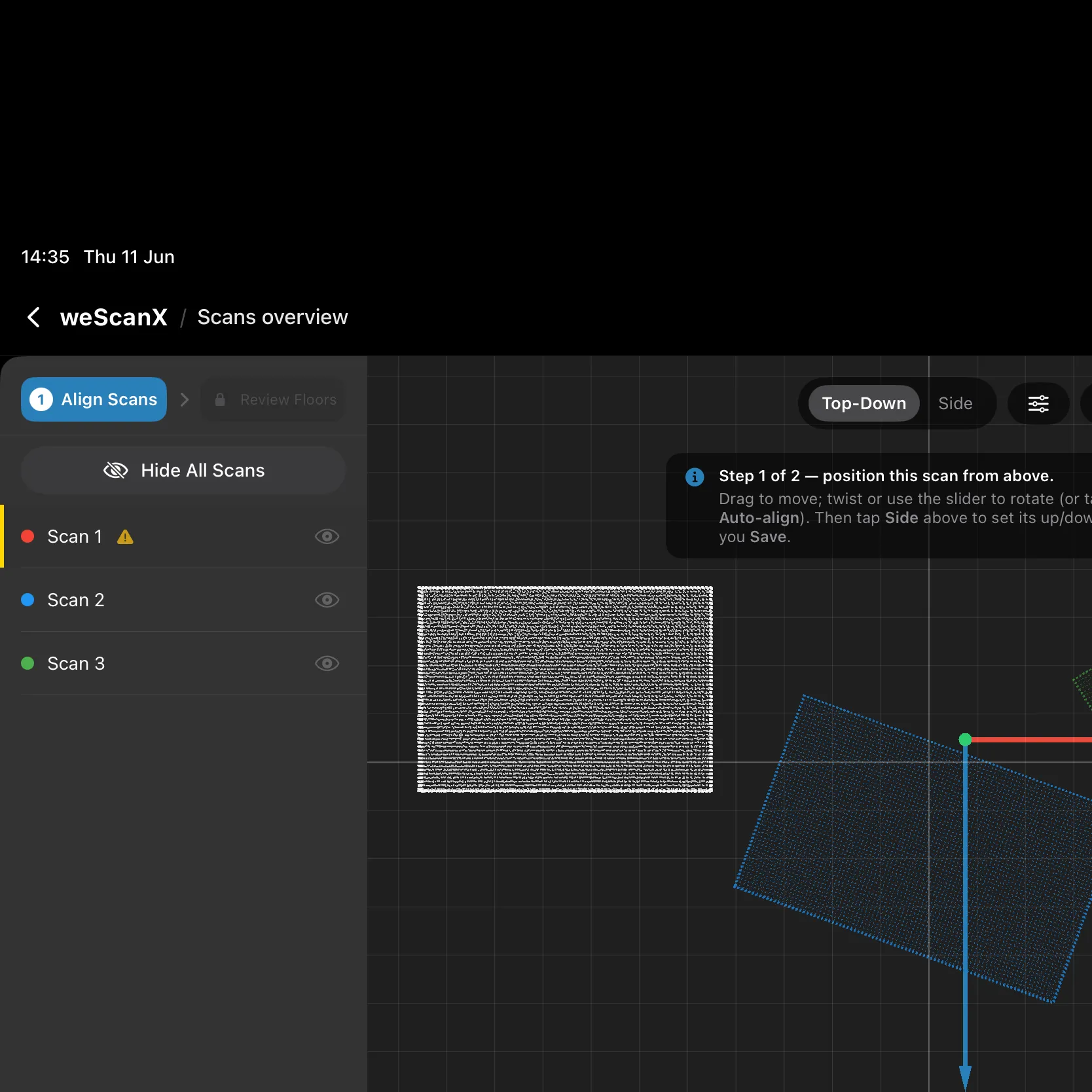Select Scan 2 in the list
The image size is (1092, 1092).
click(183, 600)
